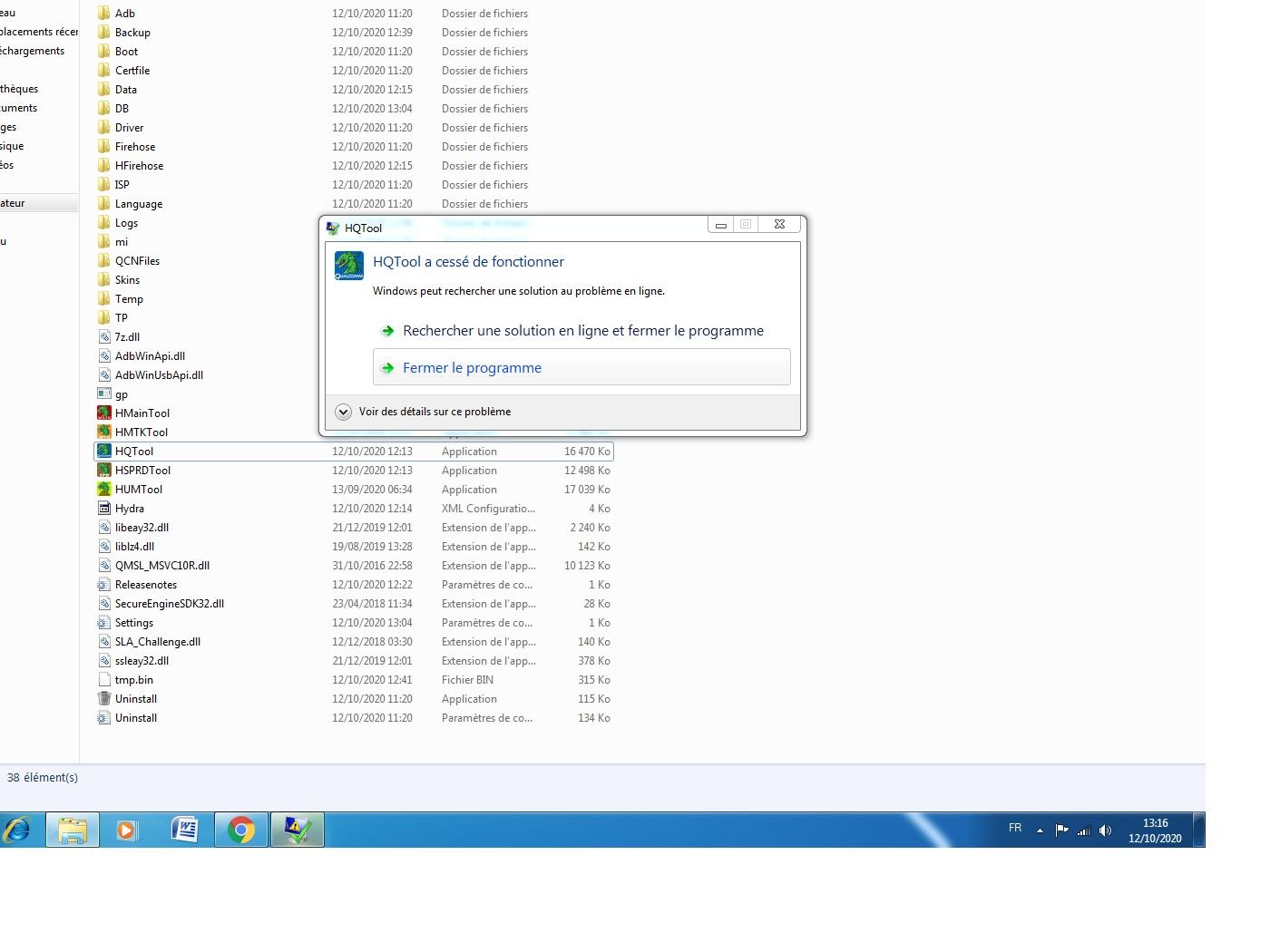Select the QCNFiles folder
Image resolution: width=1270 pixels, height=952 pixels.
tap(137, 261)
